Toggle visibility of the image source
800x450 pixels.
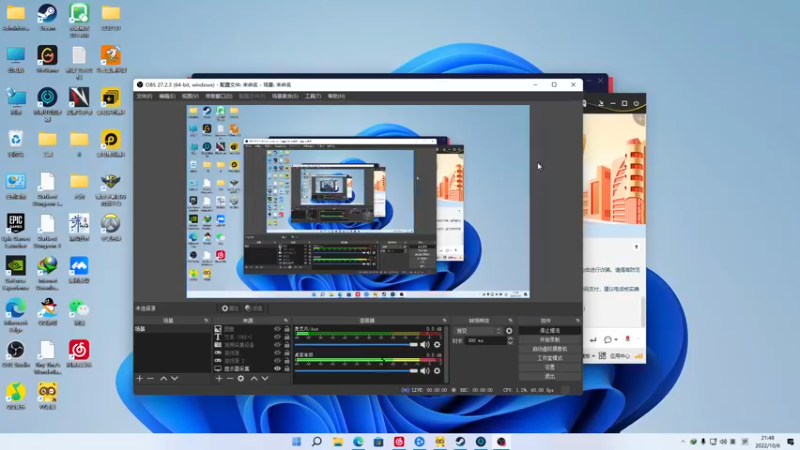click(277, 329)
